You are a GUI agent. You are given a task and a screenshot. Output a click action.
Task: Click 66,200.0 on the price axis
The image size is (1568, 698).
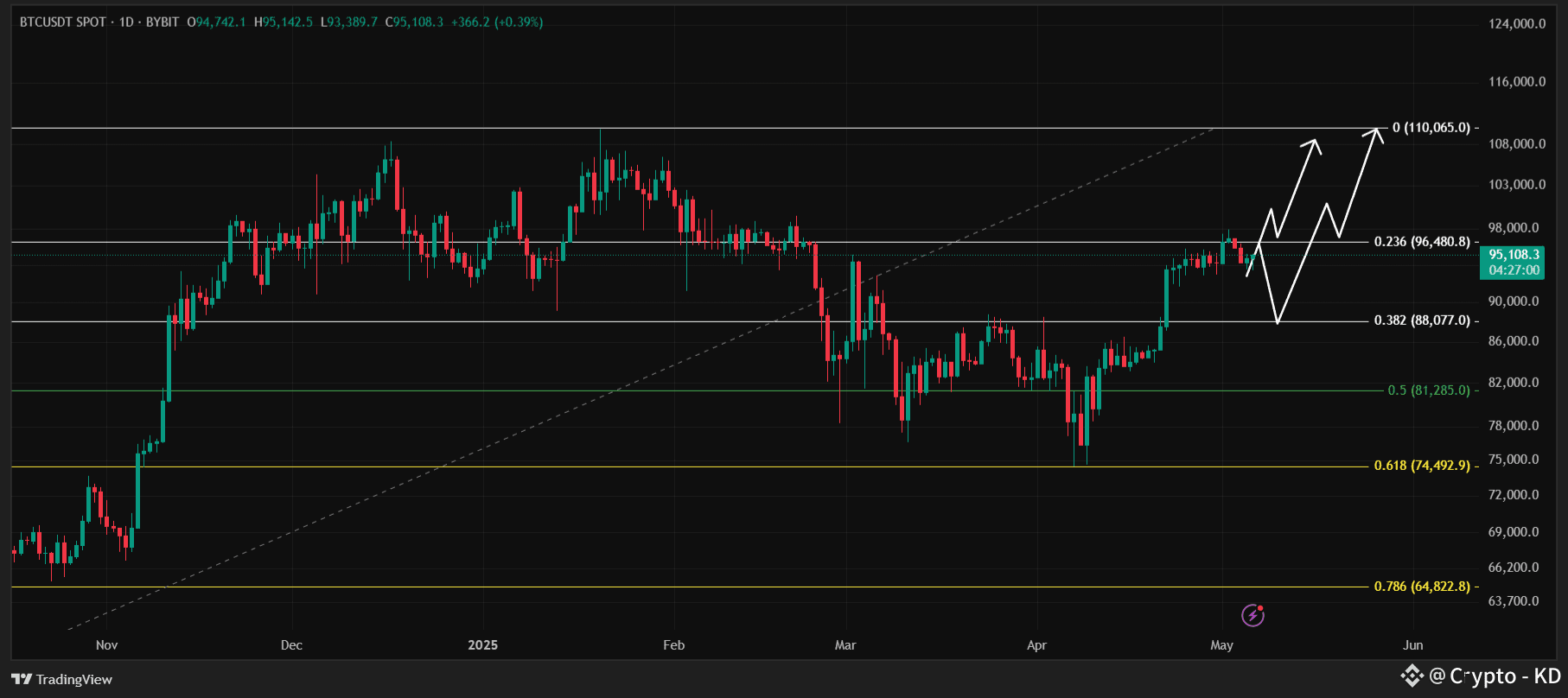click(1514, 567)
